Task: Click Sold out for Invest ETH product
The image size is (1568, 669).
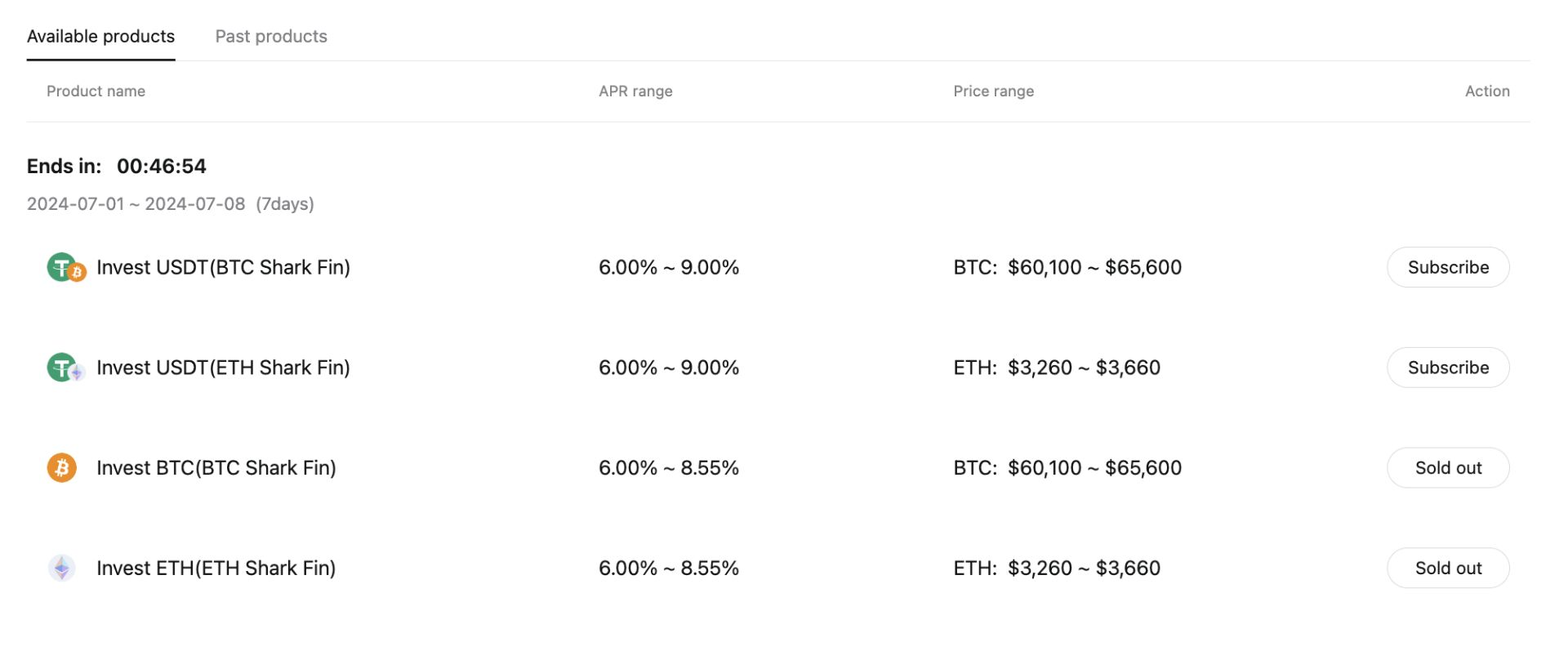Action: (1448, 568)
